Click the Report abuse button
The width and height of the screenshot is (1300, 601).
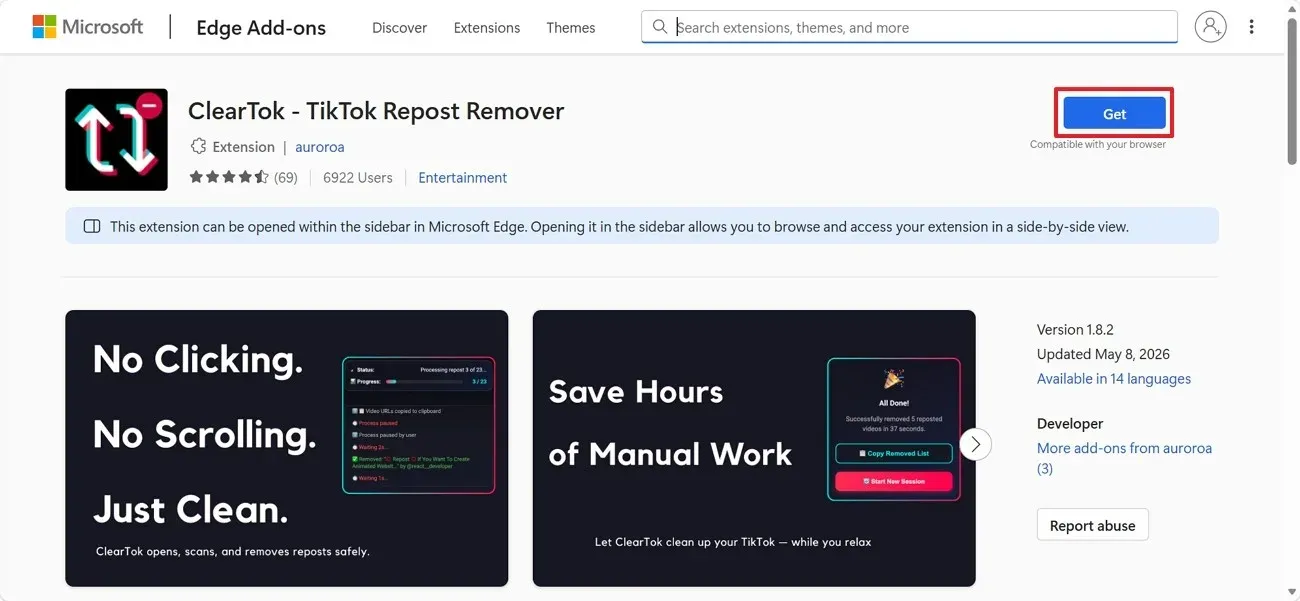pyautogui.click(x=1093, y=525)
